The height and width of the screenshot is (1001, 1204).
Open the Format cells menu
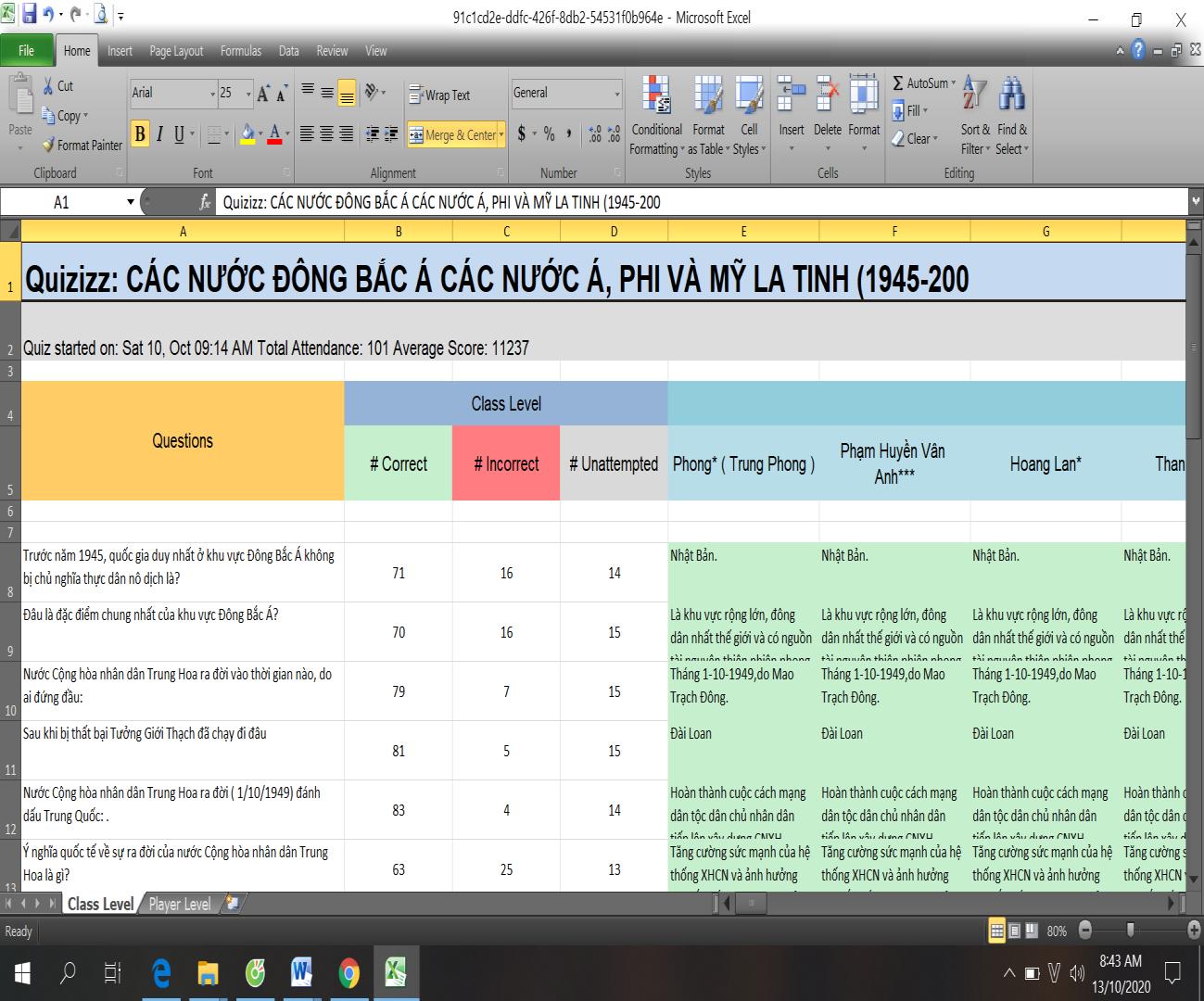[864, 116]
